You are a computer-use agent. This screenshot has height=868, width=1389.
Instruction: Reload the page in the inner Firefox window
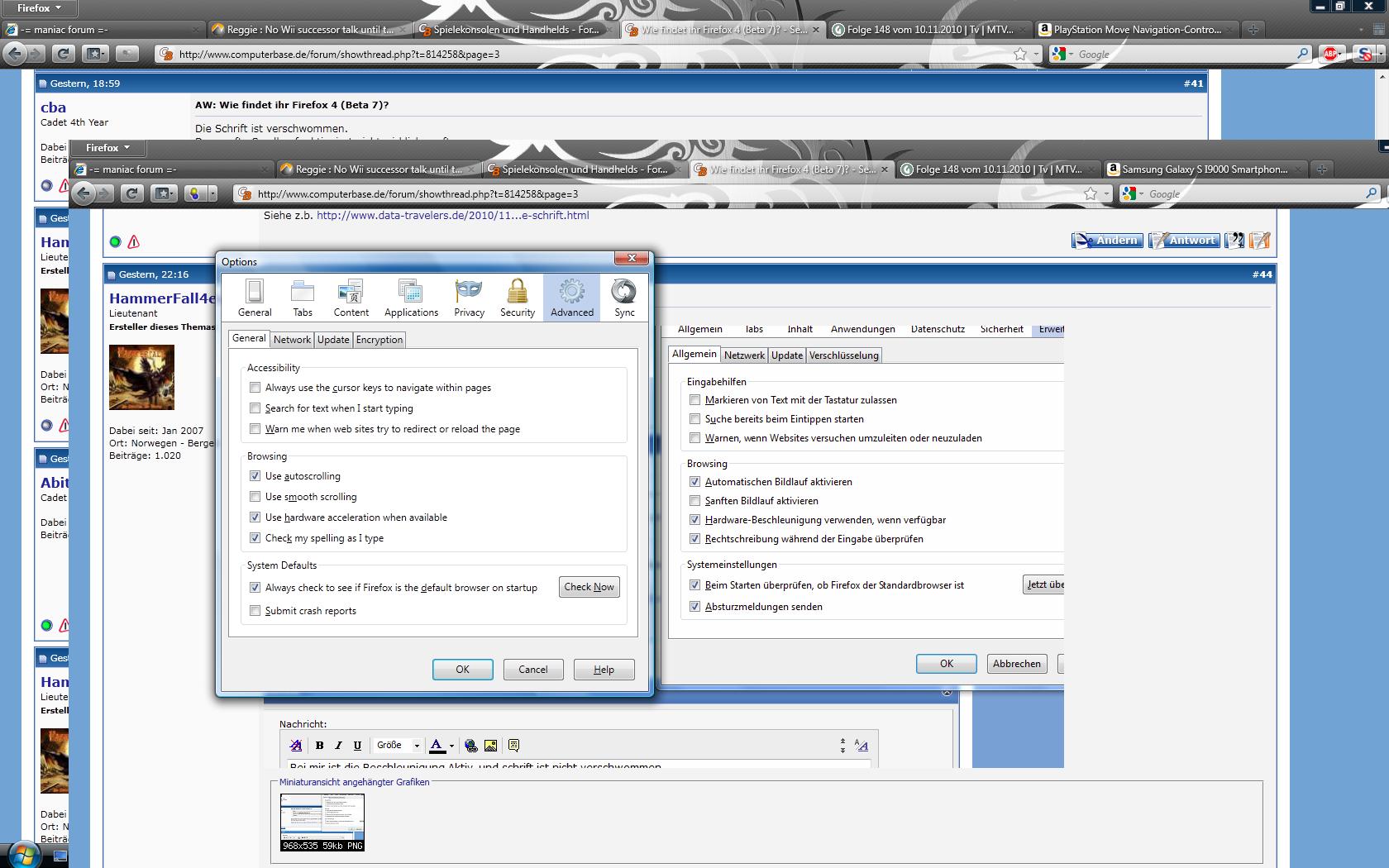coord(131,193)
